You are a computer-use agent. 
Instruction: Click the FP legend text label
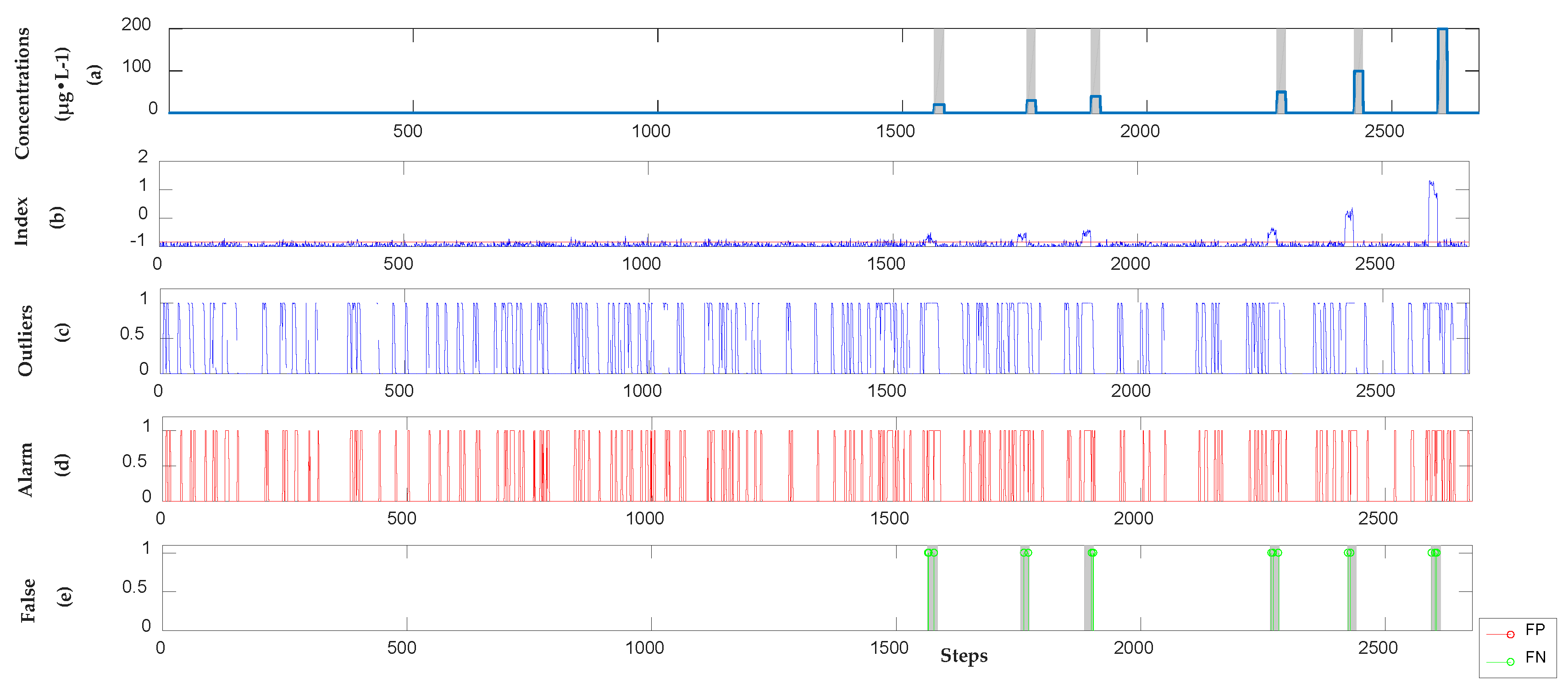(x=1535, y=630)
